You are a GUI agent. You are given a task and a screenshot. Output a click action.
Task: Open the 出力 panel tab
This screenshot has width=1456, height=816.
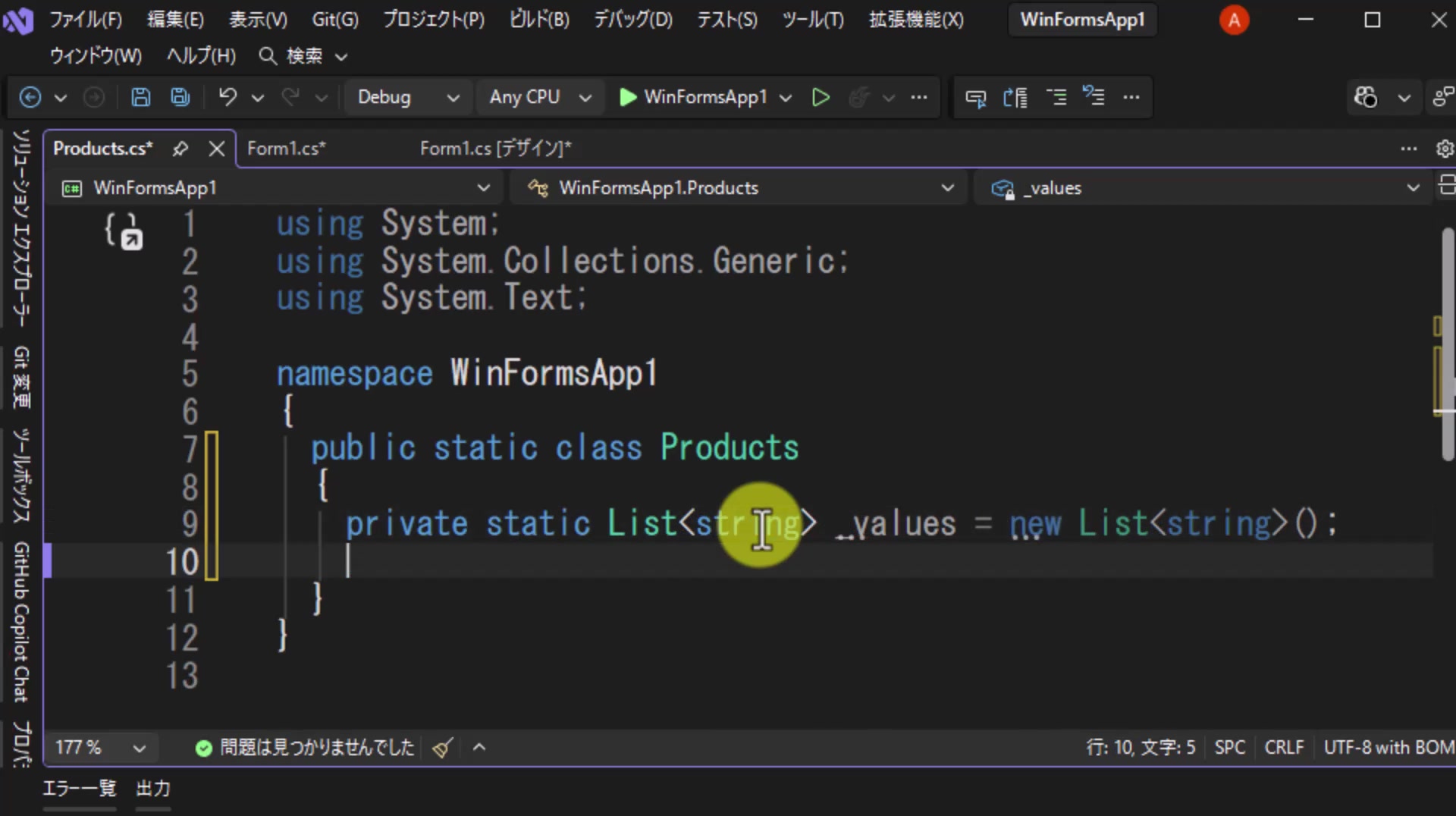pos(153,789)
